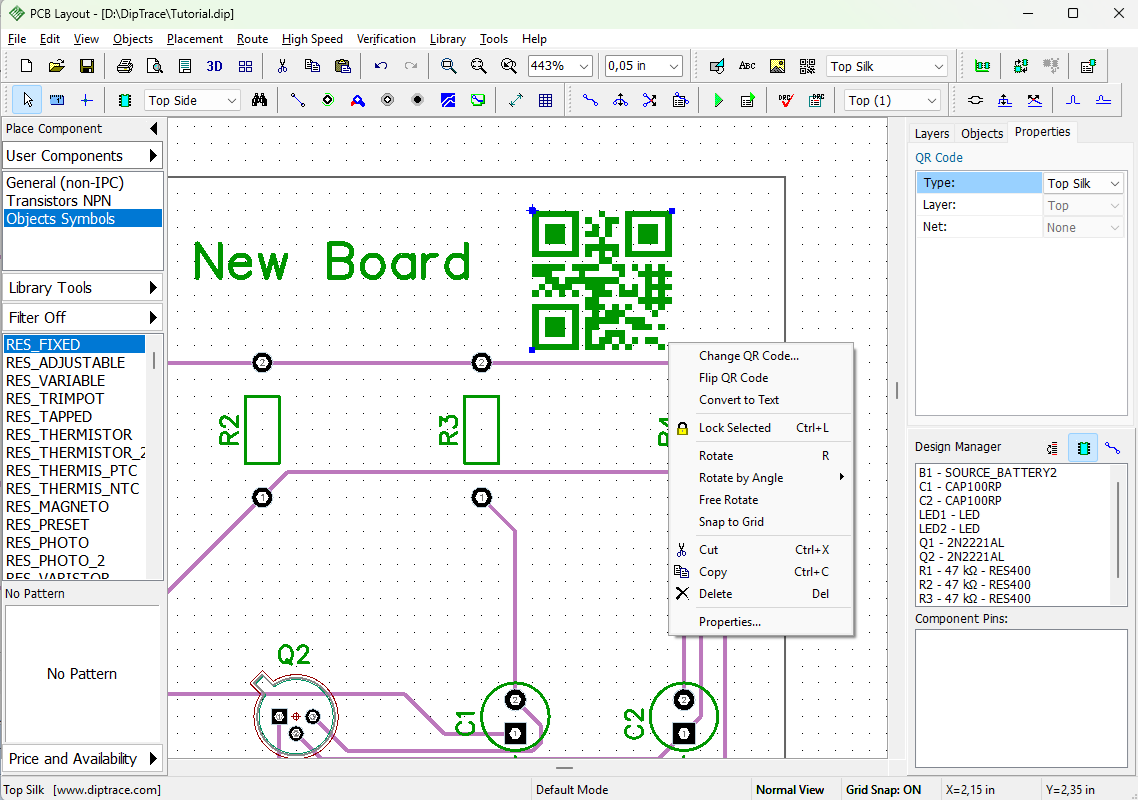The image size is (1138, 800).
Task: Switch to the Layers tab
Action: 932,133
